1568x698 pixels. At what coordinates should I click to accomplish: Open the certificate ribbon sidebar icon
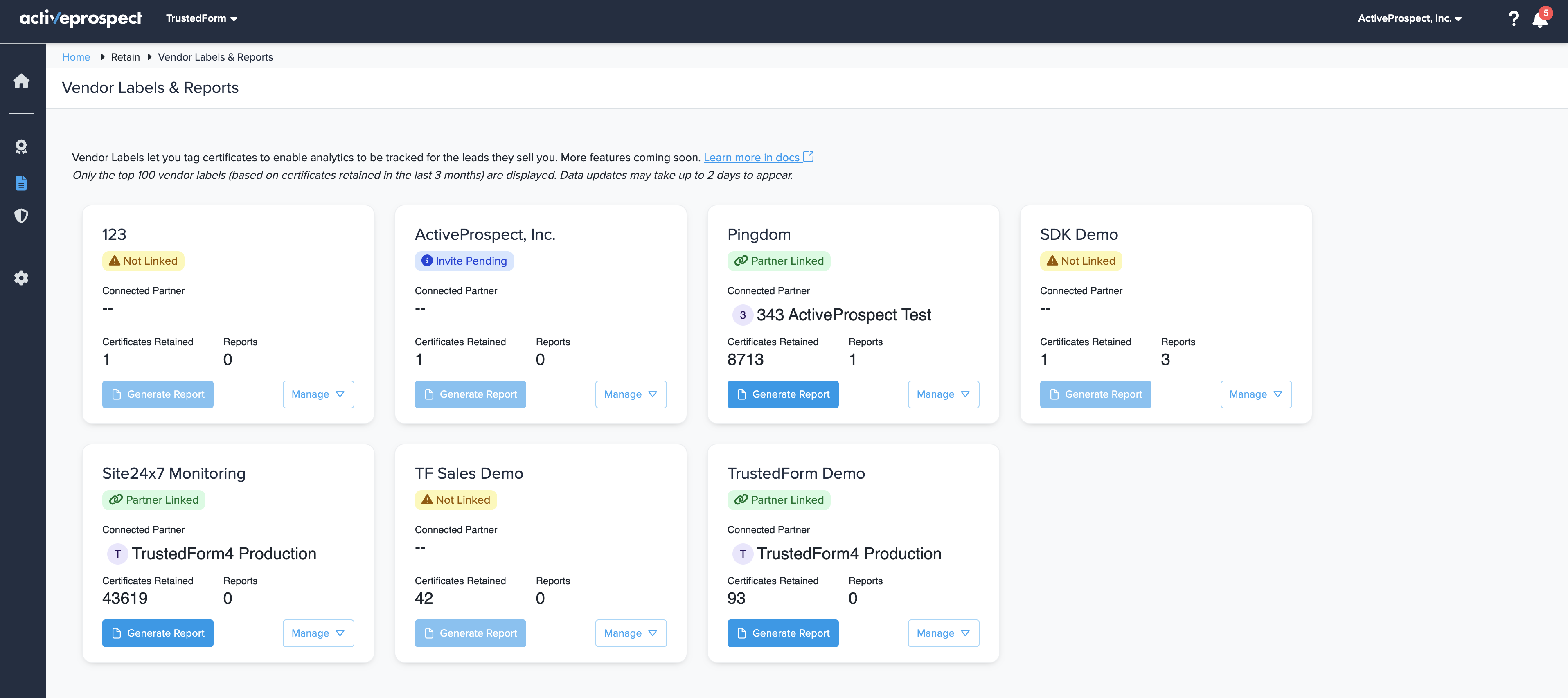[x=21, y=146]
